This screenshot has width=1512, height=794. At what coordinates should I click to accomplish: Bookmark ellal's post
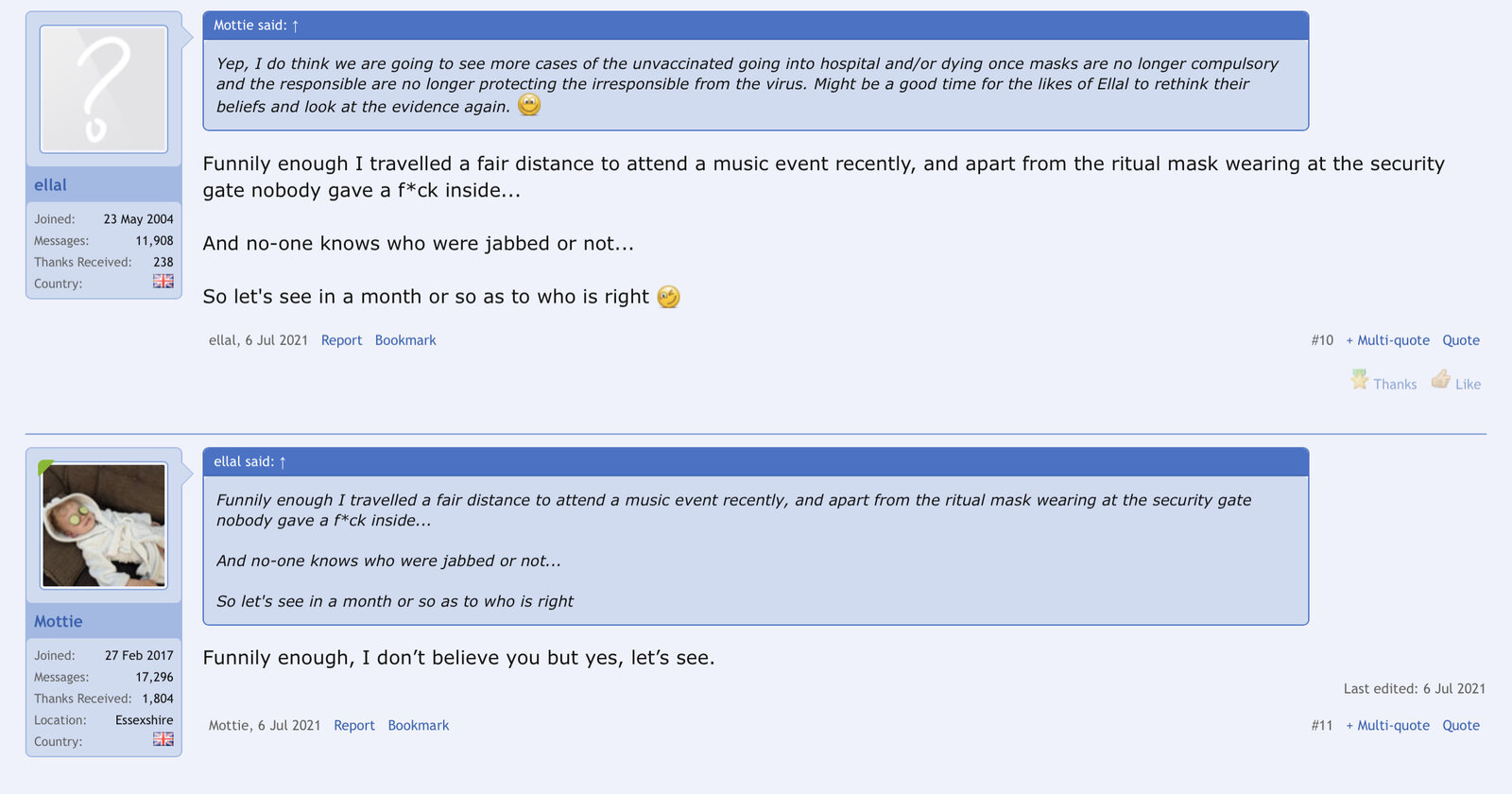click(x=405, y=340)
